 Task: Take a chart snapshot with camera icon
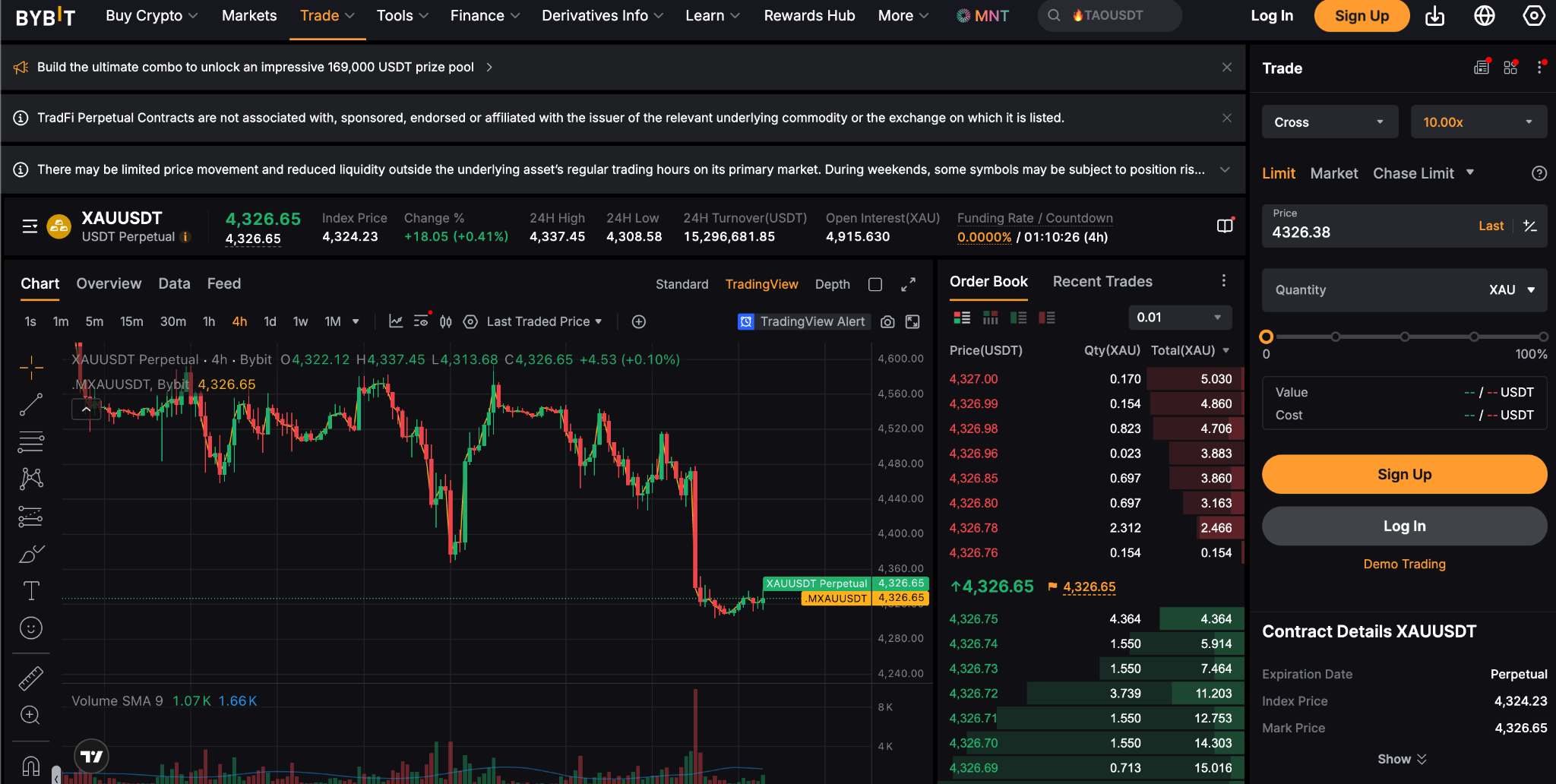(x=887, y=321)
